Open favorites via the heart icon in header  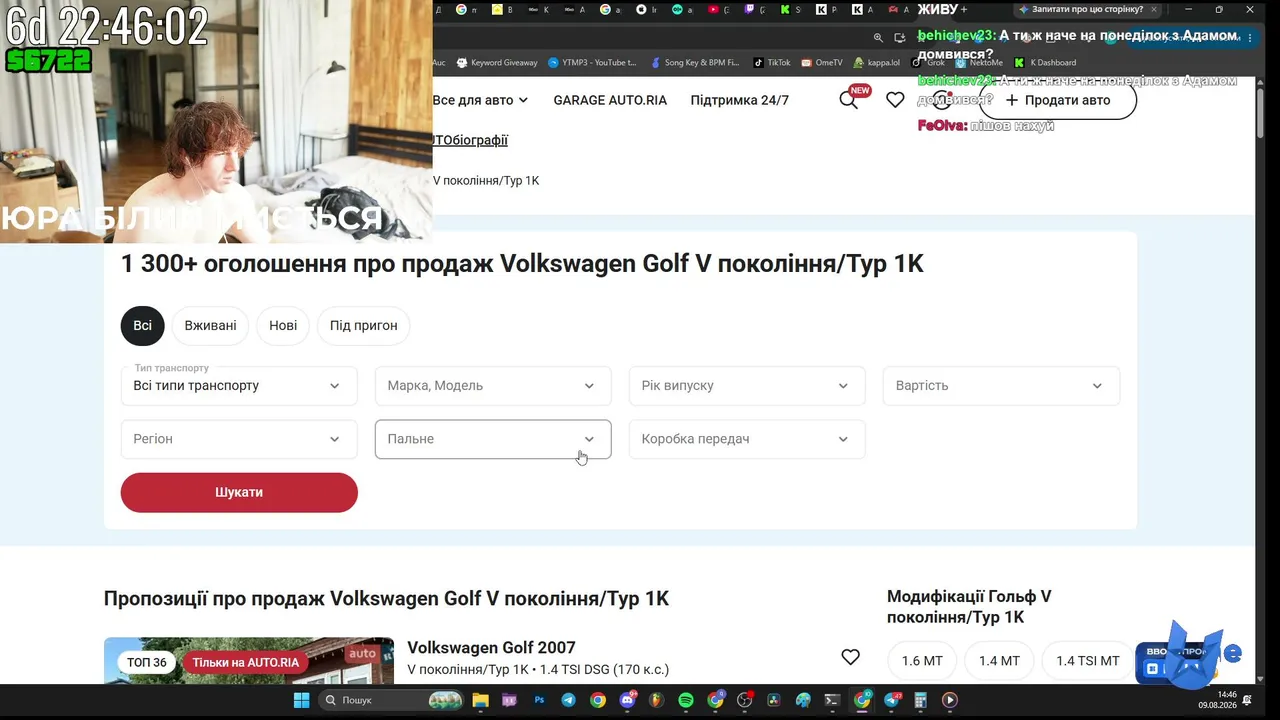895,100
